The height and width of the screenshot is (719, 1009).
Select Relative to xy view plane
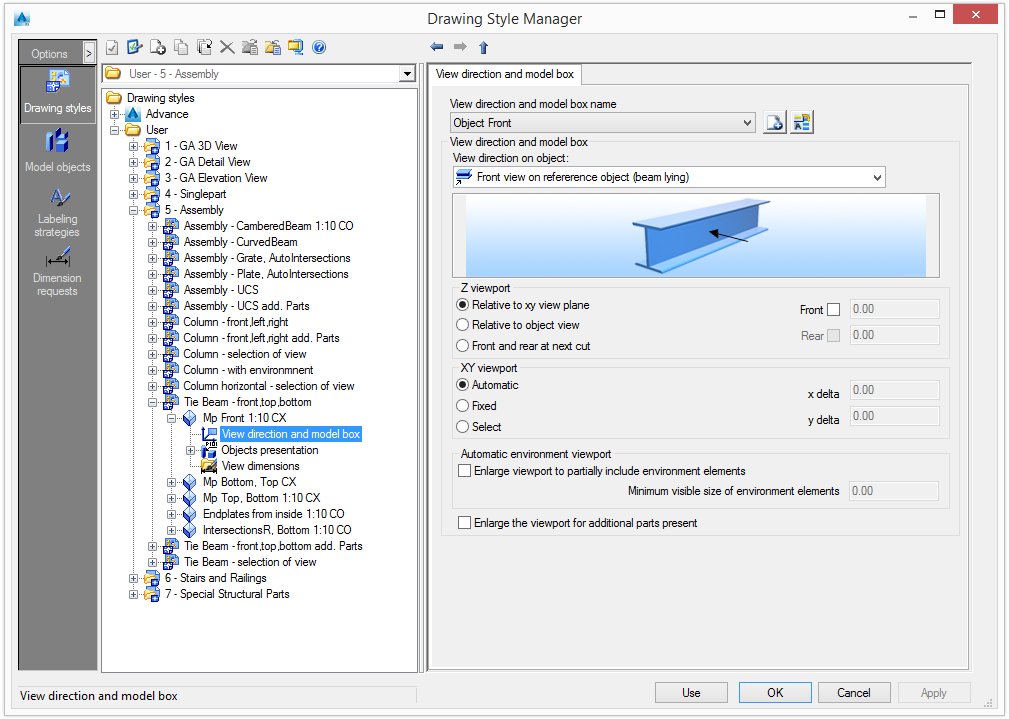pos(462,305)
